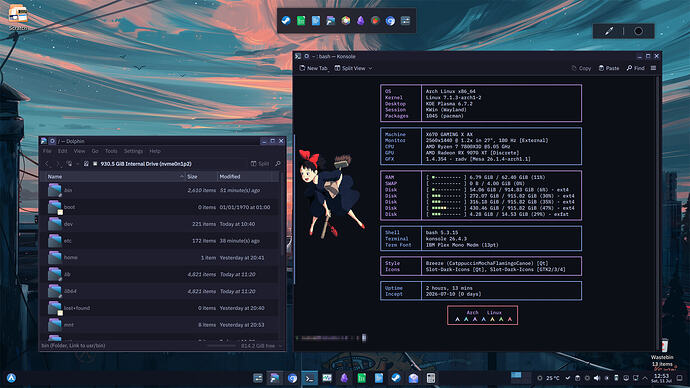Open the application launcher on the panel
The width and height of the screenshot is (690, 388).
click(11, 378)
